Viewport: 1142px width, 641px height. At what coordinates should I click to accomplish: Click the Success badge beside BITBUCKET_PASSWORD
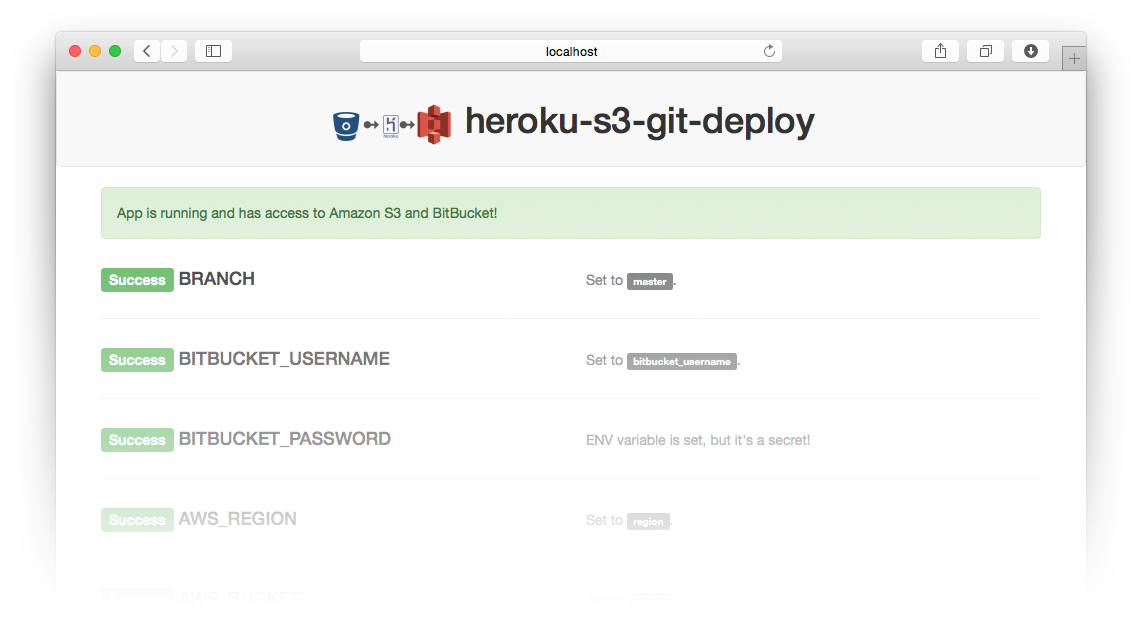137,440
